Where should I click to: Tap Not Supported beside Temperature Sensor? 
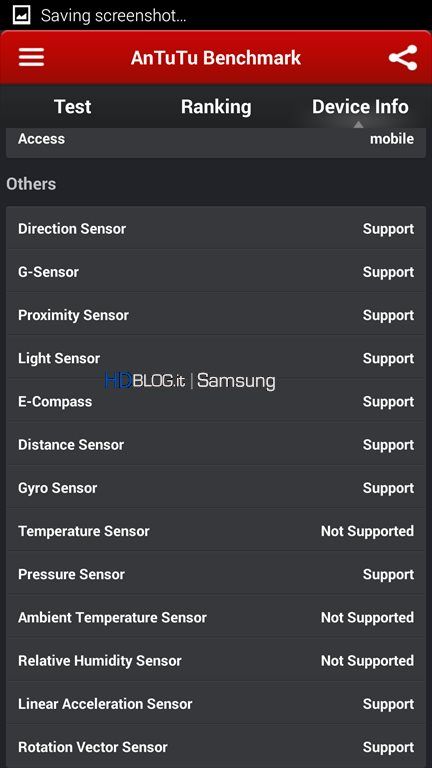click(x=367, y=531)
